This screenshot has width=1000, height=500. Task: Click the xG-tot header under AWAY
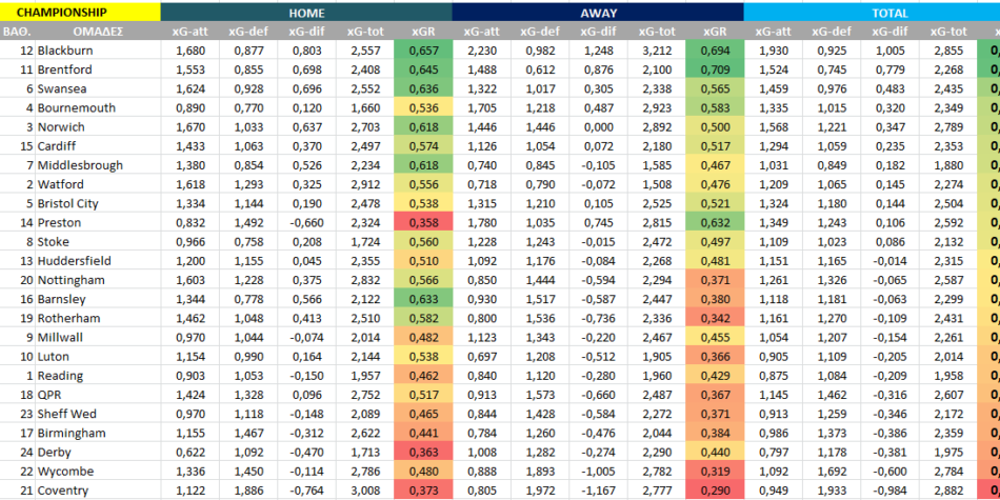click(x=656, y=32)
